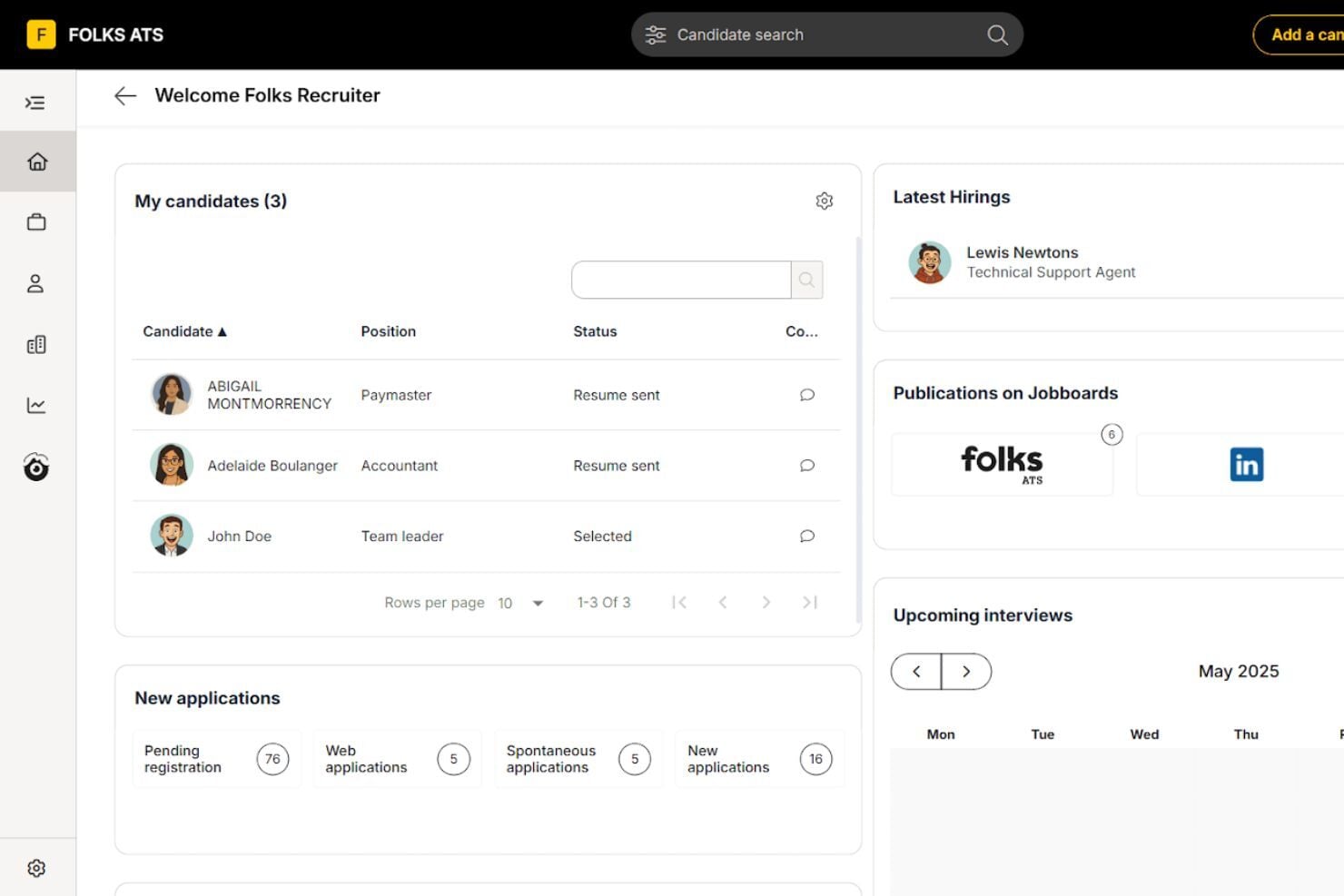Open the Home dashboard icon in sidebar
Viewport: 1344px width, 896px height.
(x=37, y=161)
